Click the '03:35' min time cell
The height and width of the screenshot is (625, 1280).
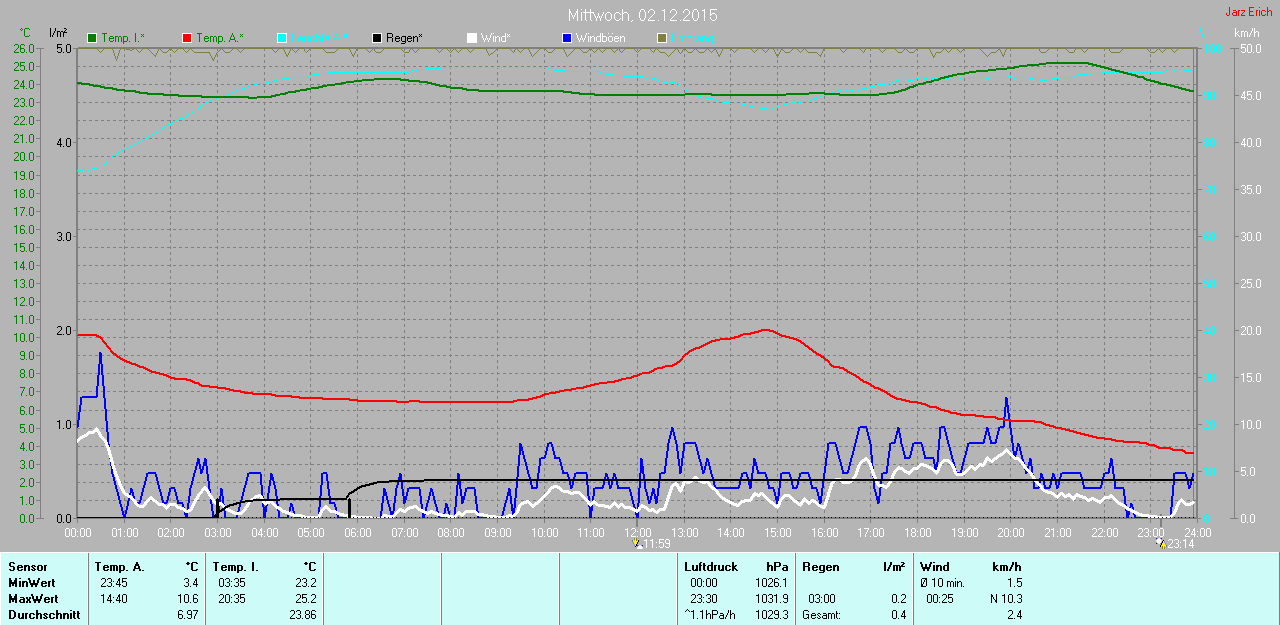(232, 583)
